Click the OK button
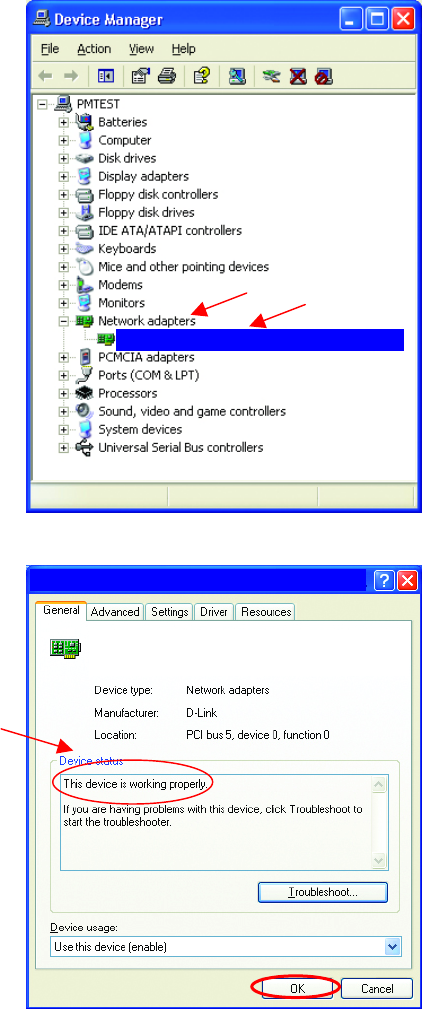Viewport: 422px width, 1009px height. (297, 988)
